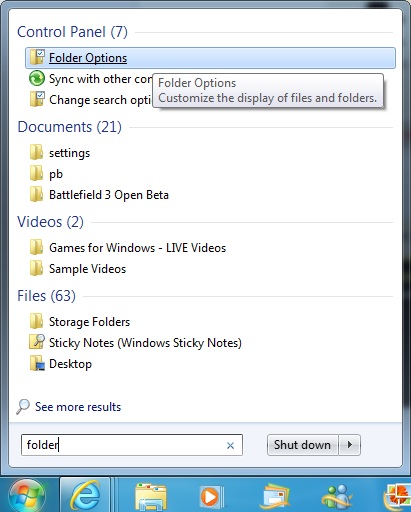Viewport: 411px width, 512px height.
Task: Clear the search box with the X
Action: pyautogui.click(x=230, y=445)
